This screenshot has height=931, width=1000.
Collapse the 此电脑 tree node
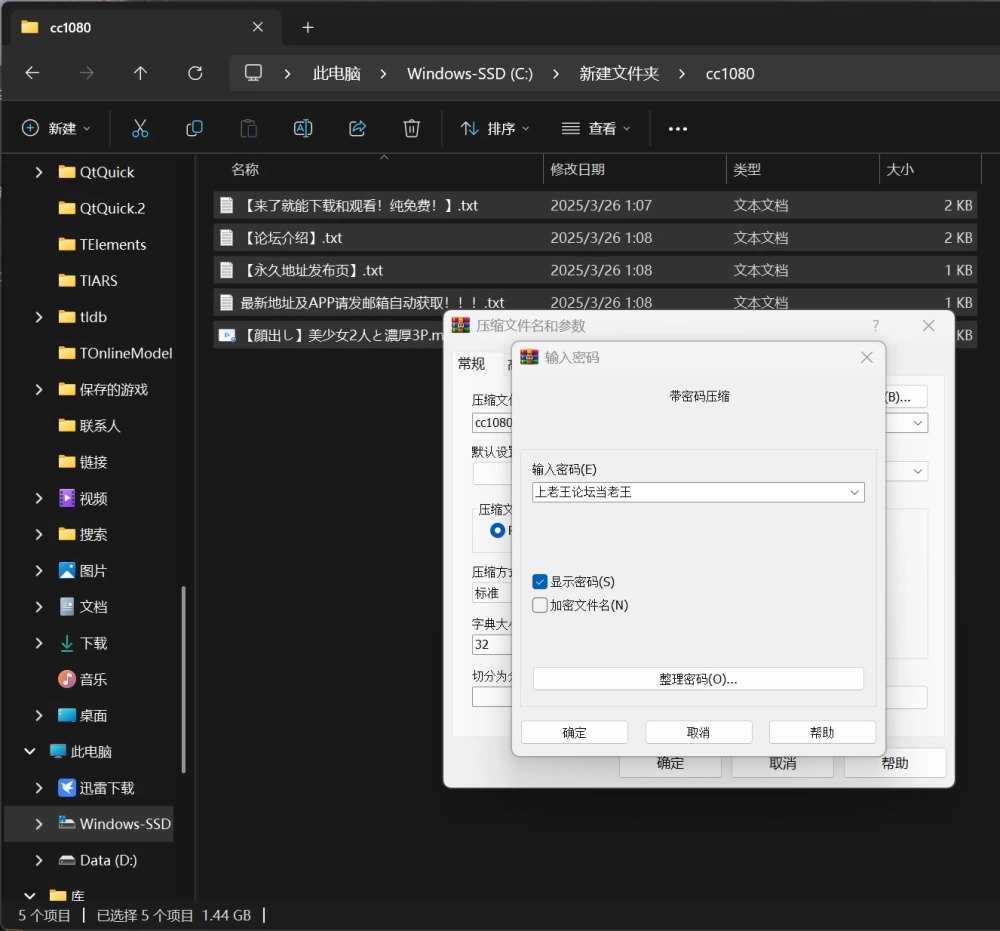[30, 752]
